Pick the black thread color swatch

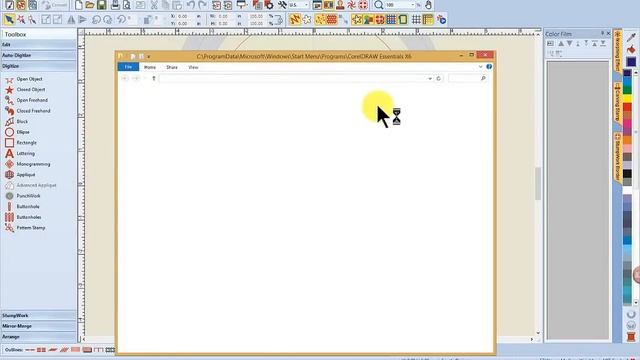pyautogui.click(x=627, y=174)
